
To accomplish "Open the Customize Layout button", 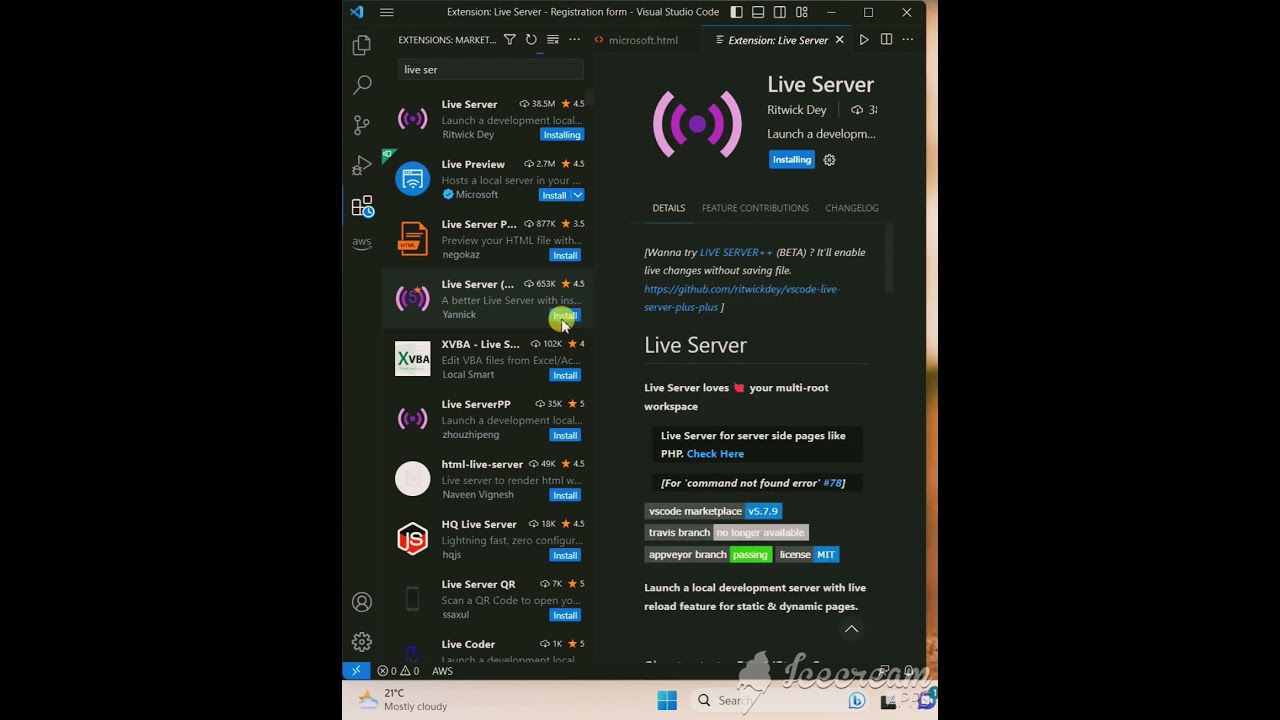I will point(800,12).
